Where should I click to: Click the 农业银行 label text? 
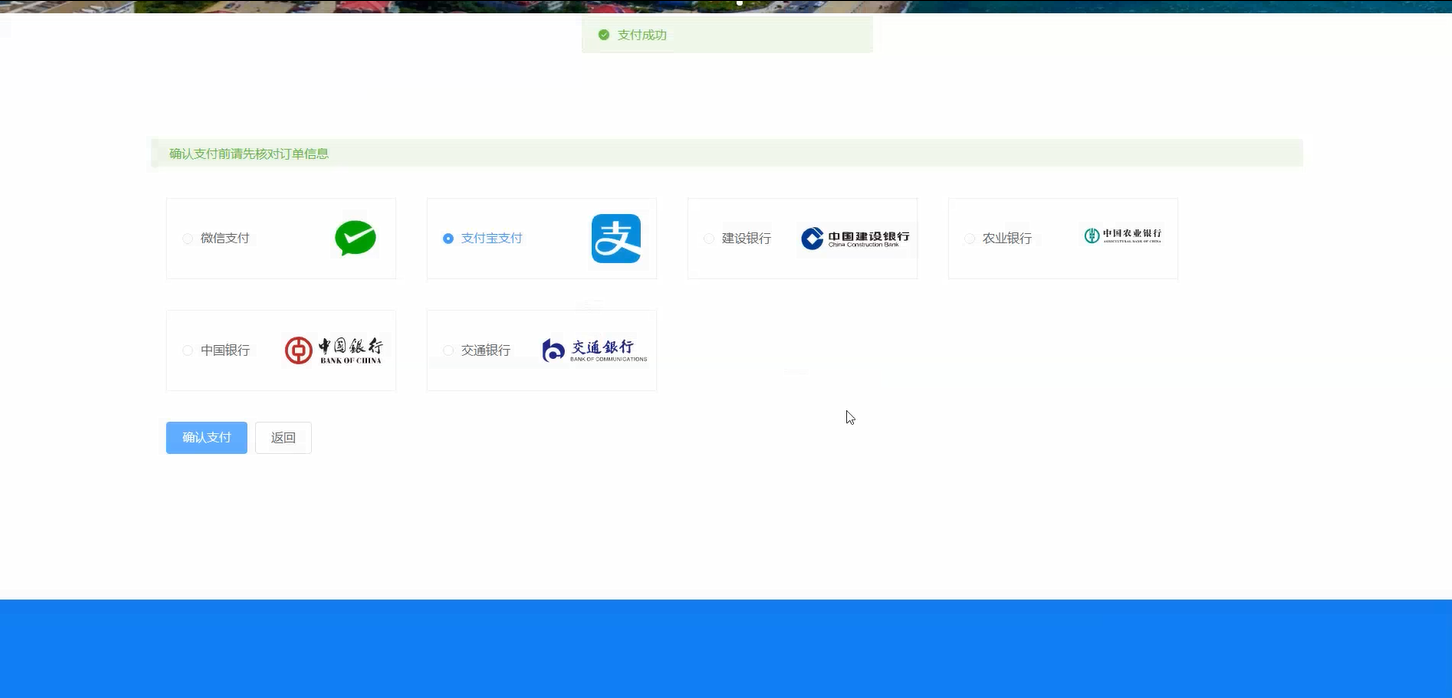(x=1007, y=239)
